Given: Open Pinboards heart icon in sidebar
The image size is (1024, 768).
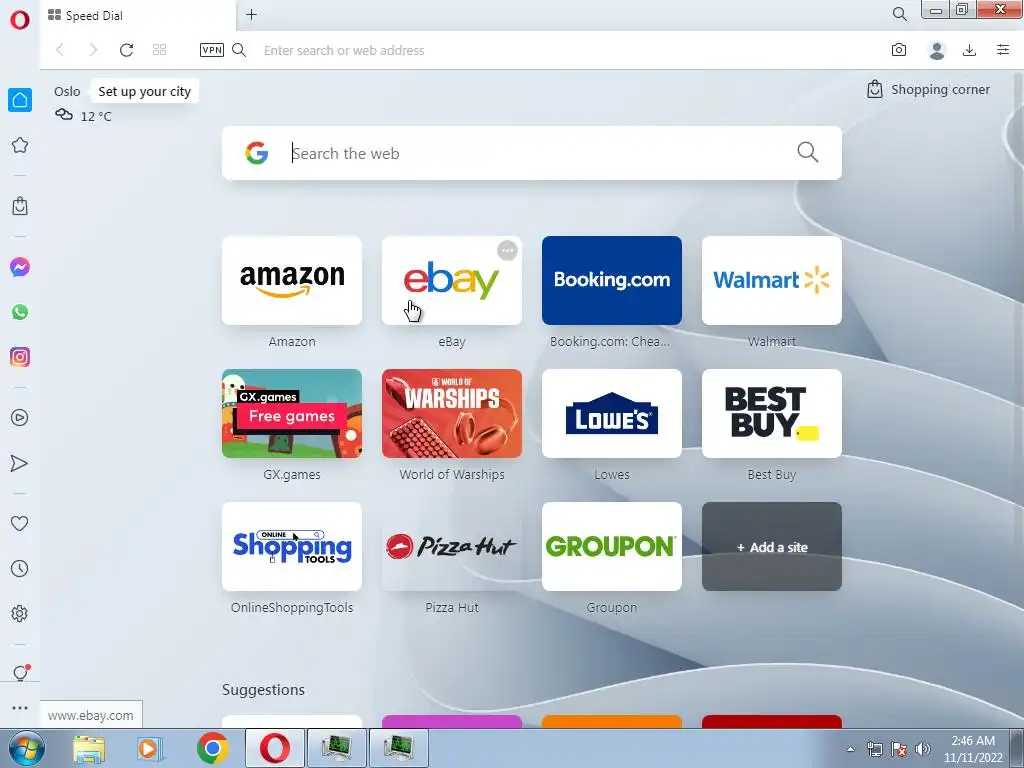Looking at the screenshot, I should (20, 523).
